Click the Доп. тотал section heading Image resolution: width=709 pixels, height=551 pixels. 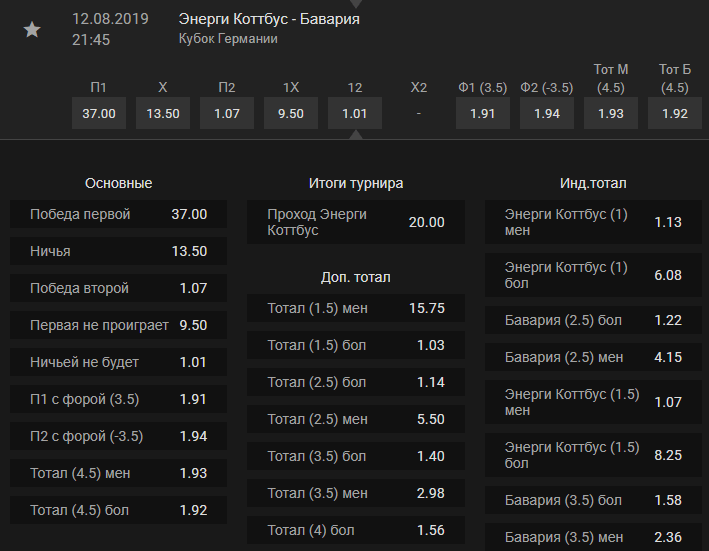(356, 278)
